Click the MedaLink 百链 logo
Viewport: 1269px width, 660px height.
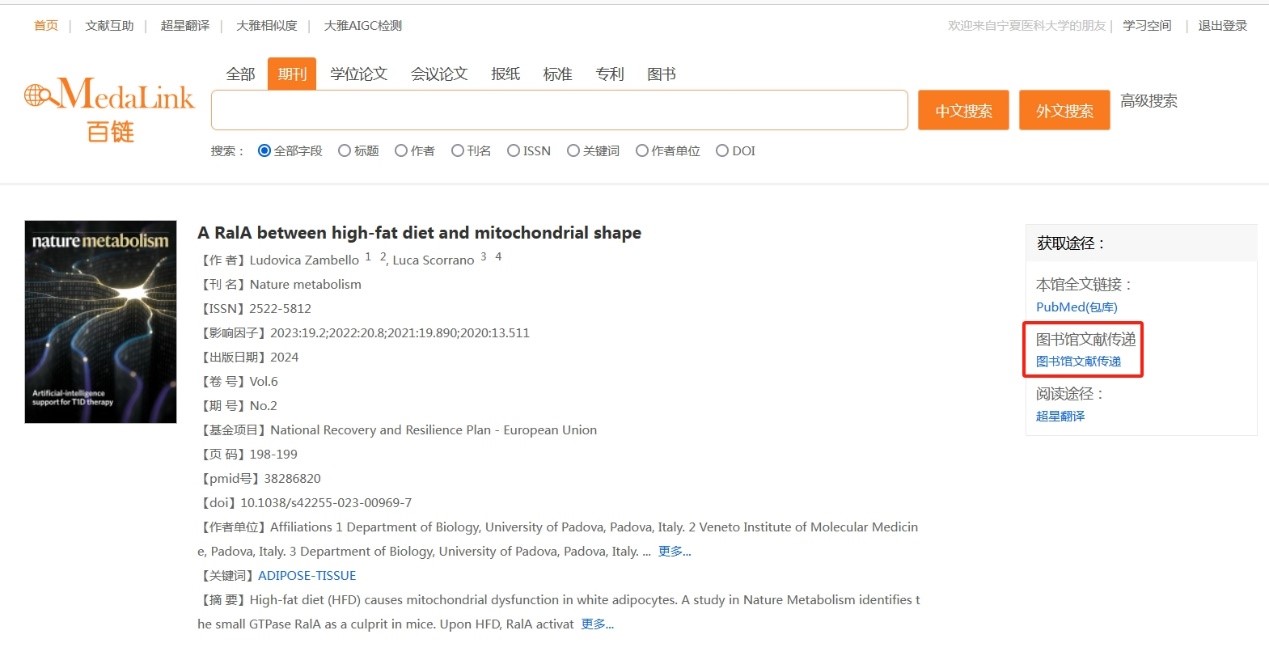coord(108,108)
